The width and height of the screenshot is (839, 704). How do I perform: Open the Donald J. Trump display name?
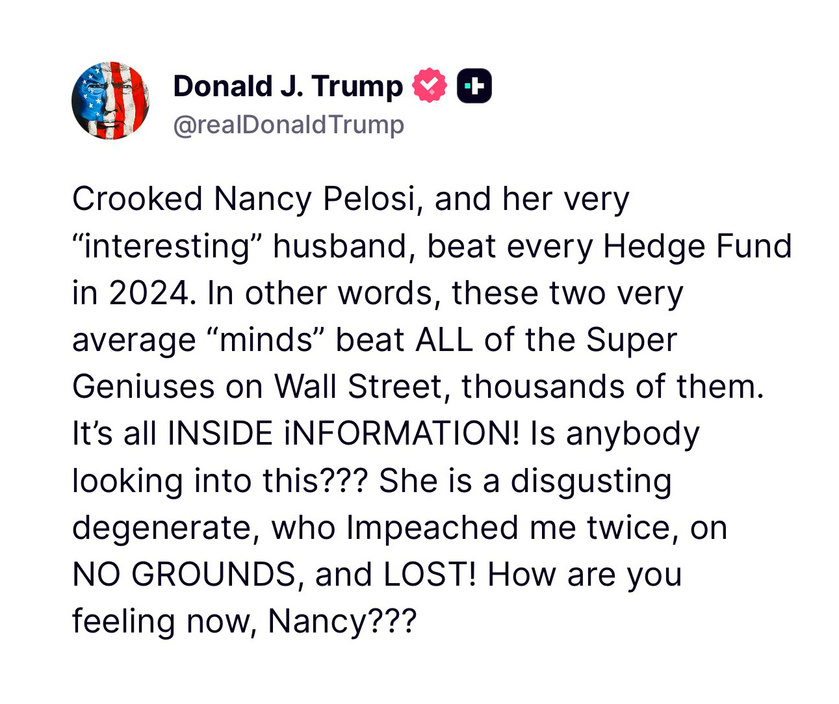click(288, 86)
